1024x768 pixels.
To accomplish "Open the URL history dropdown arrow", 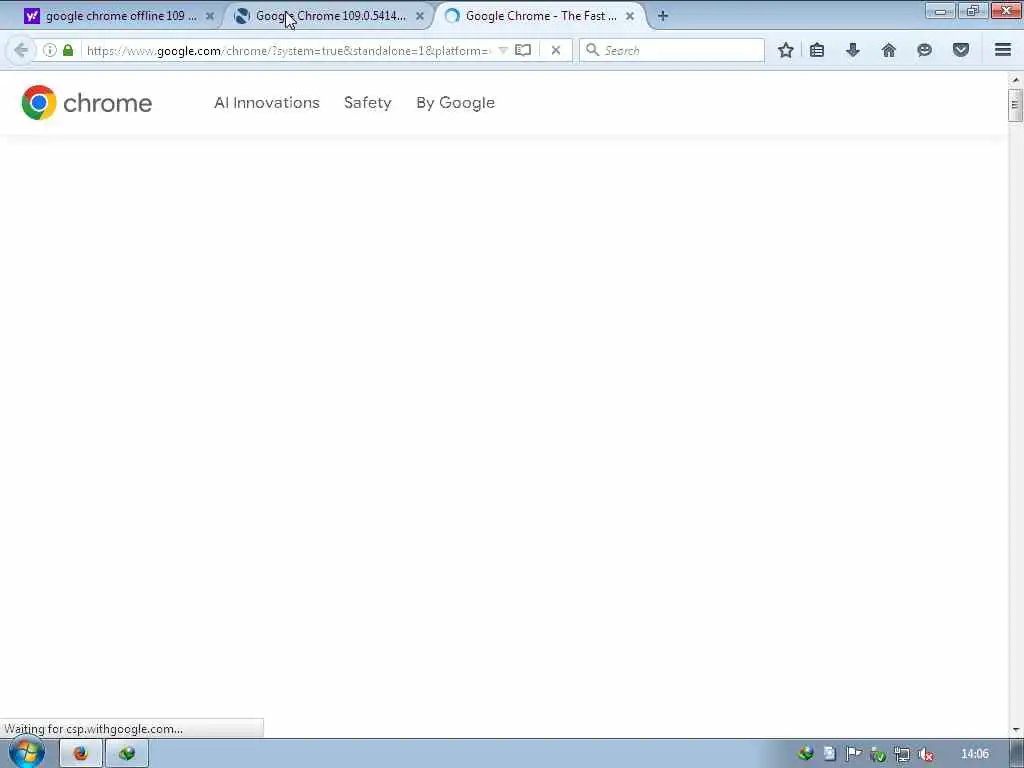I will (503, 50).
